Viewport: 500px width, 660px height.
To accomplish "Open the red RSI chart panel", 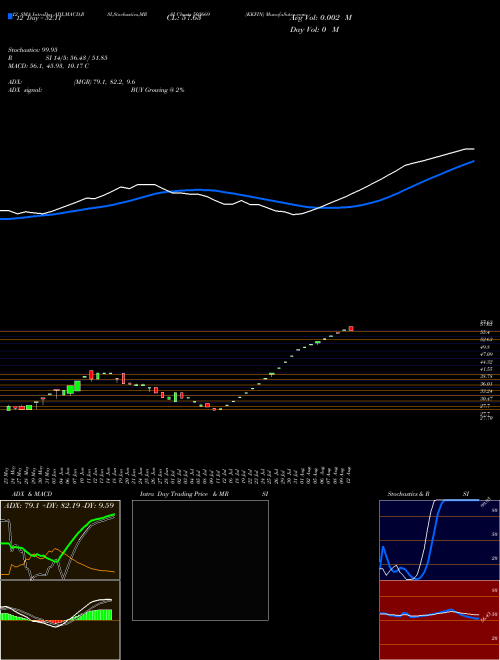I will pos(439,620).
